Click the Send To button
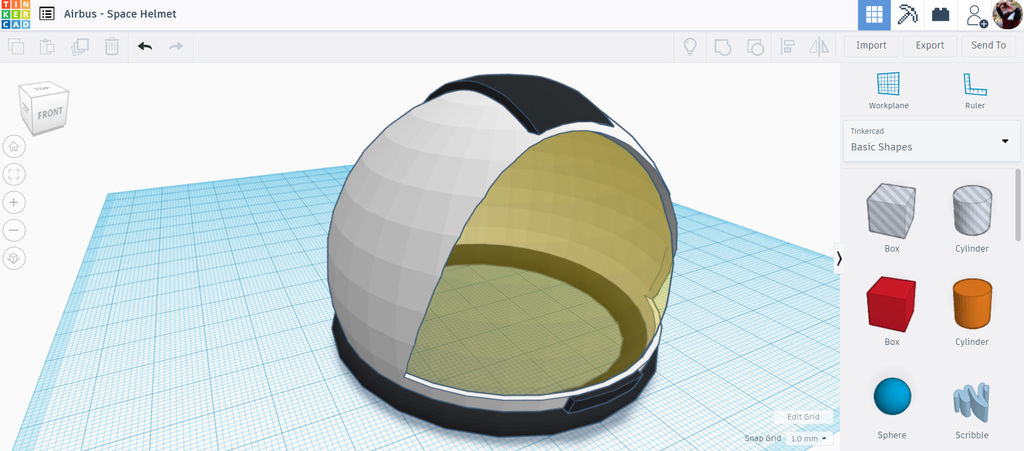The width and height of the screenshot is (1024, 451). [988, 45]
